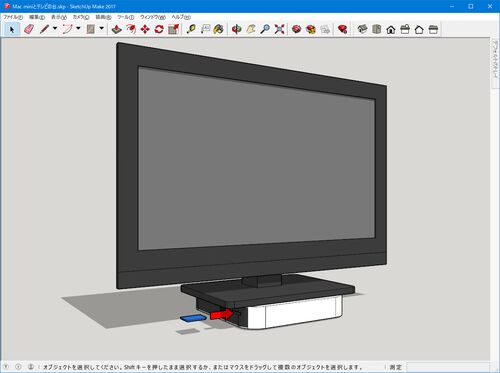Select the Rotate tool

click(x=159, y=29)
